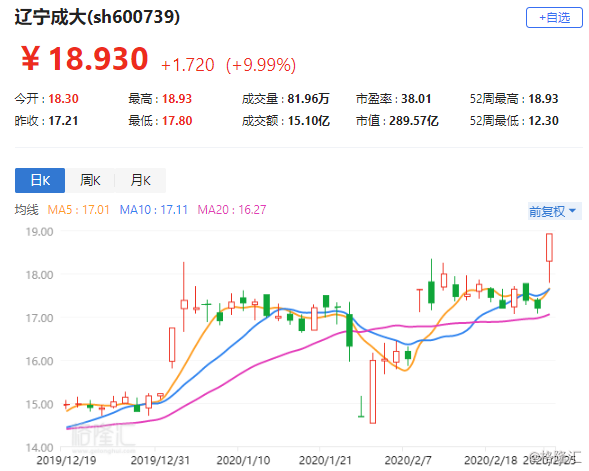Click the 2020/1/10 date axis label
Viewport: 589px width, 471px height.
243,460
